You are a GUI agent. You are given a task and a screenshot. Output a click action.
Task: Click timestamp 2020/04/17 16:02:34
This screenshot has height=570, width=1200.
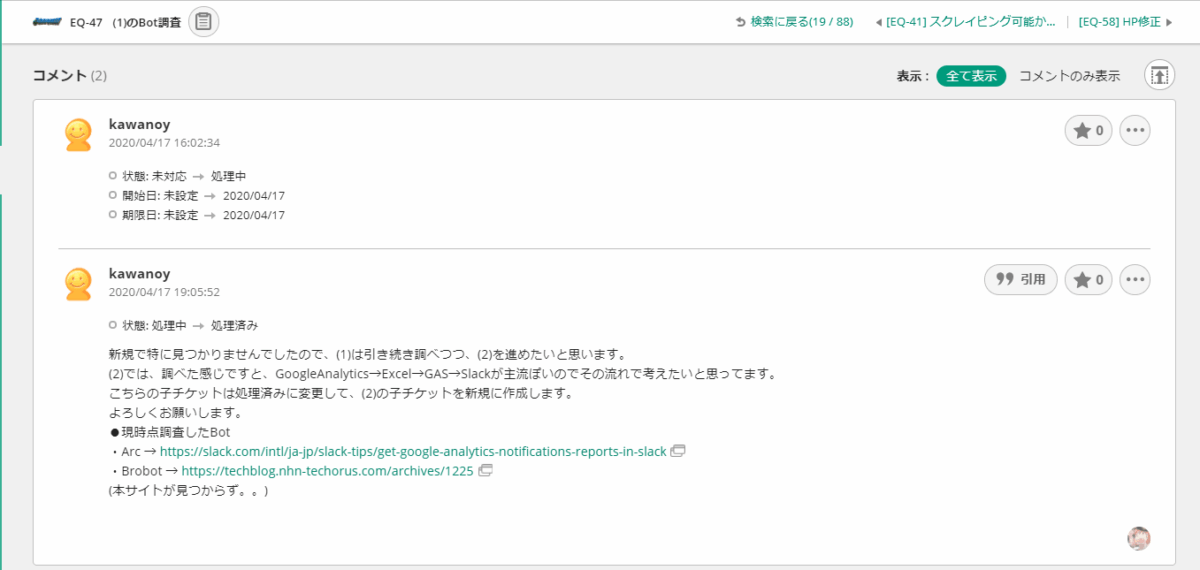point(164,143)
